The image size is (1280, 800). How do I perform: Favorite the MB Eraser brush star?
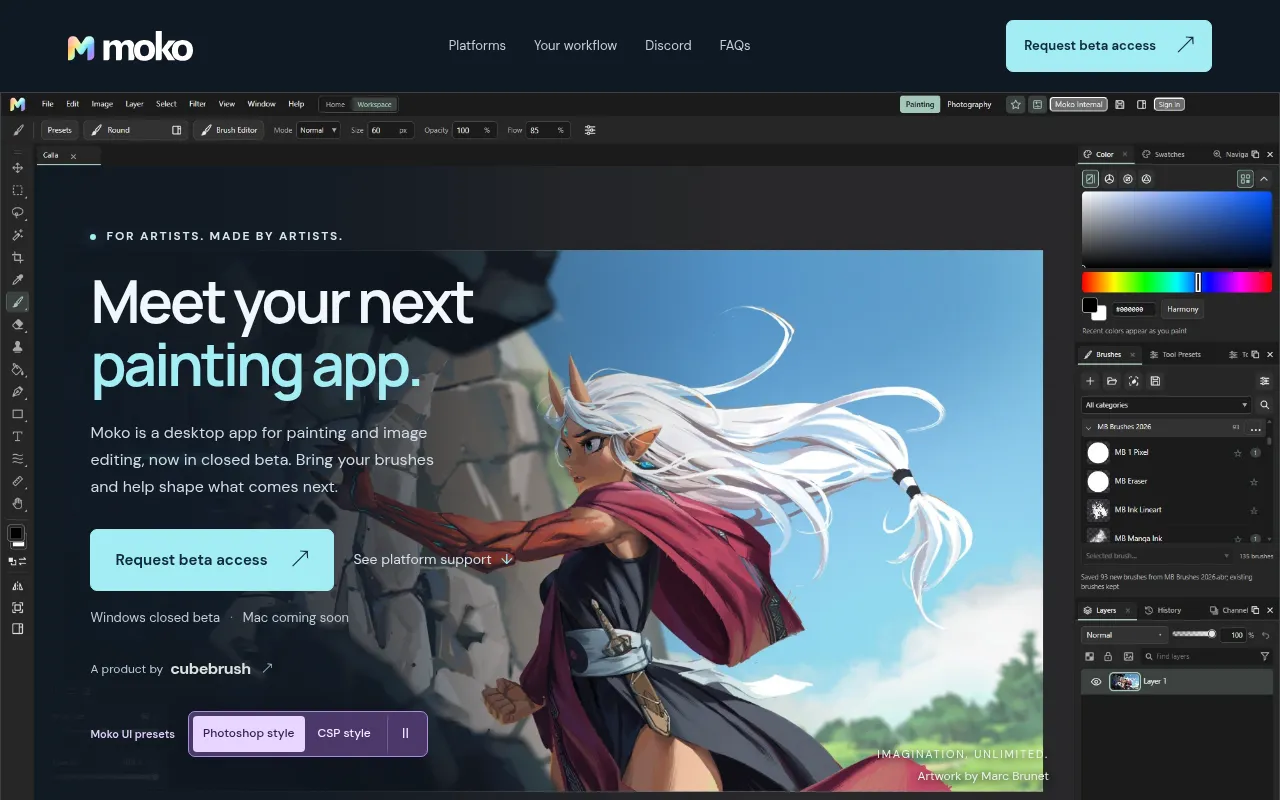[x=1254, y=482]
